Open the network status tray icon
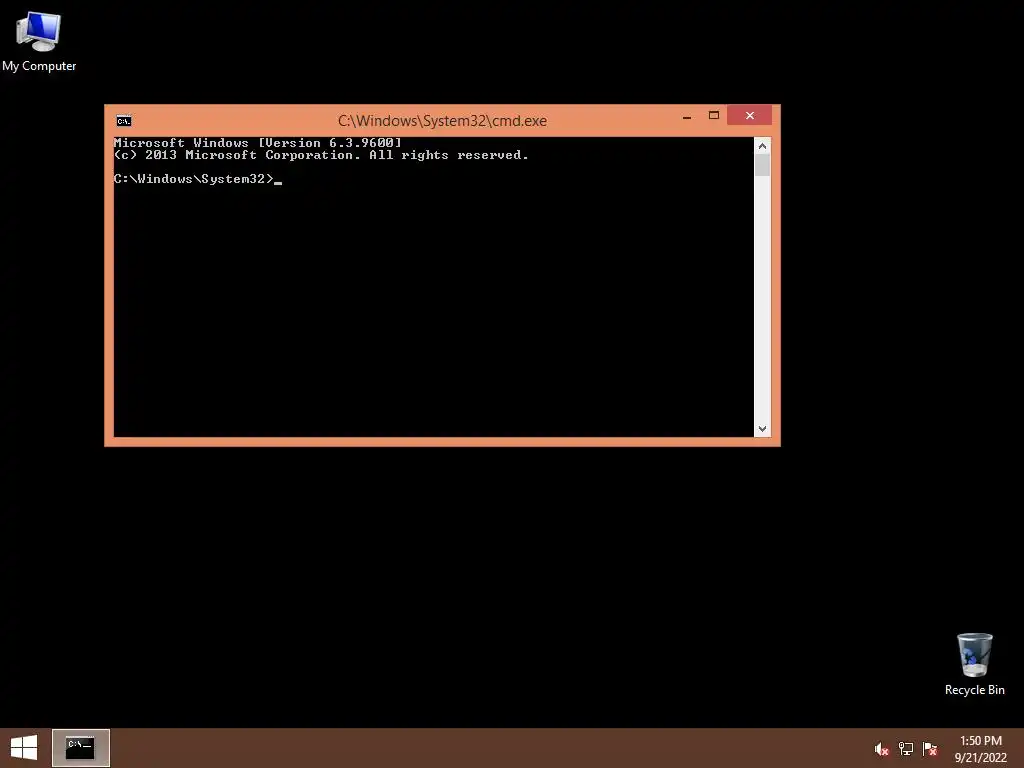Screen dimensions: 1024x768 tap(905, 749)
